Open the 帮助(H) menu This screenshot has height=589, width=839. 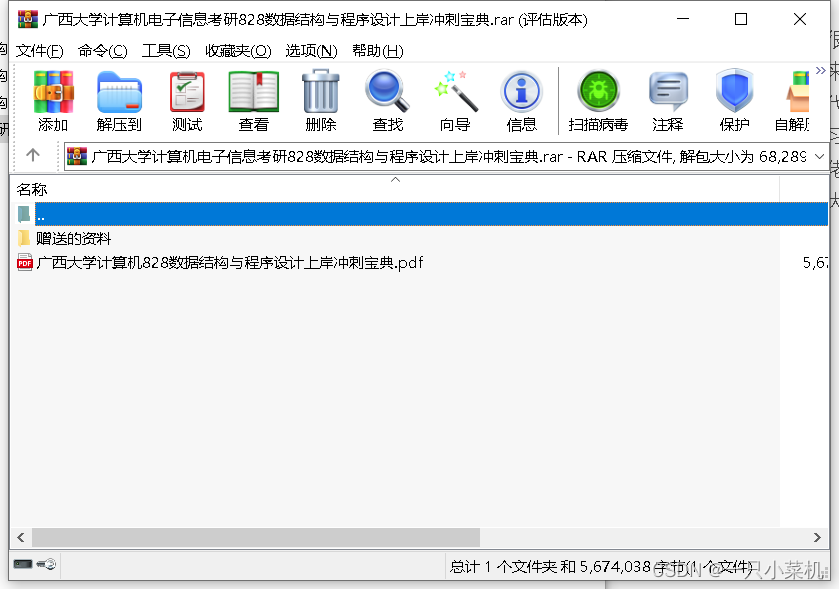[x=378, y=51]
